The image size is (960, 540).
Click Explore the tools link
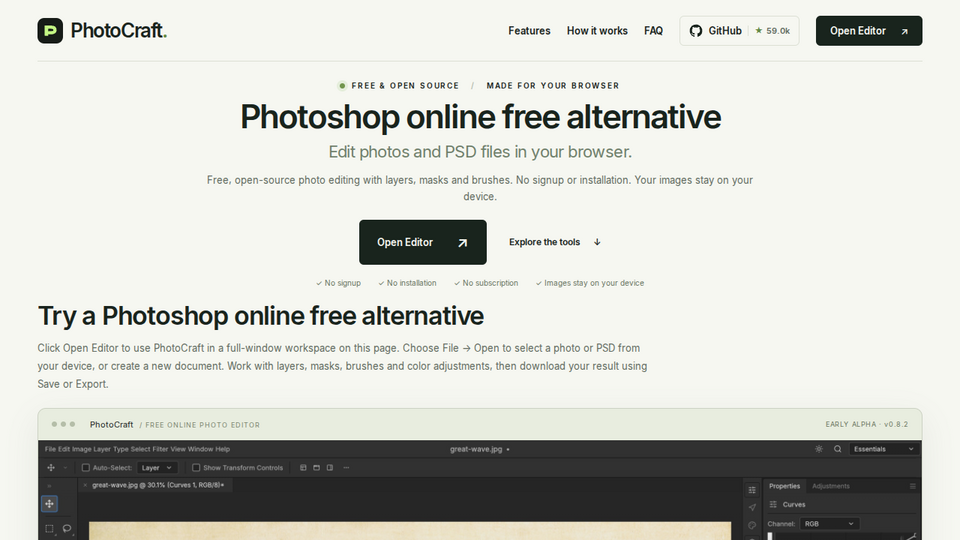click(x=555, y=242)
